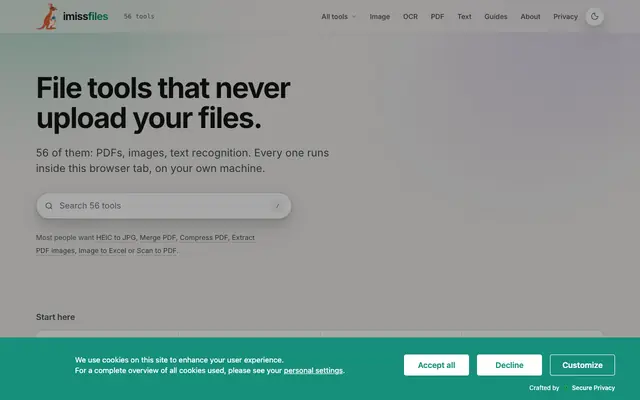Decline cookies
Image resolution: width=640 pixels, height=400 pixels.
509,365
